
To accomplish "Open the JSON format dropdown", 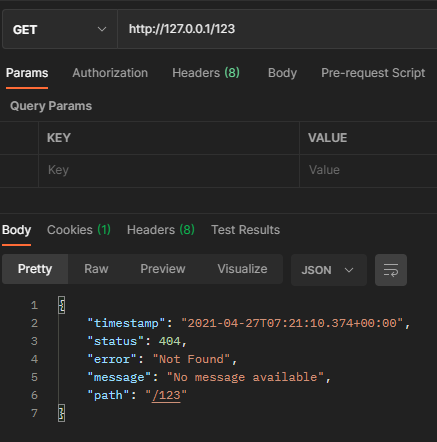I will [329, 270].
